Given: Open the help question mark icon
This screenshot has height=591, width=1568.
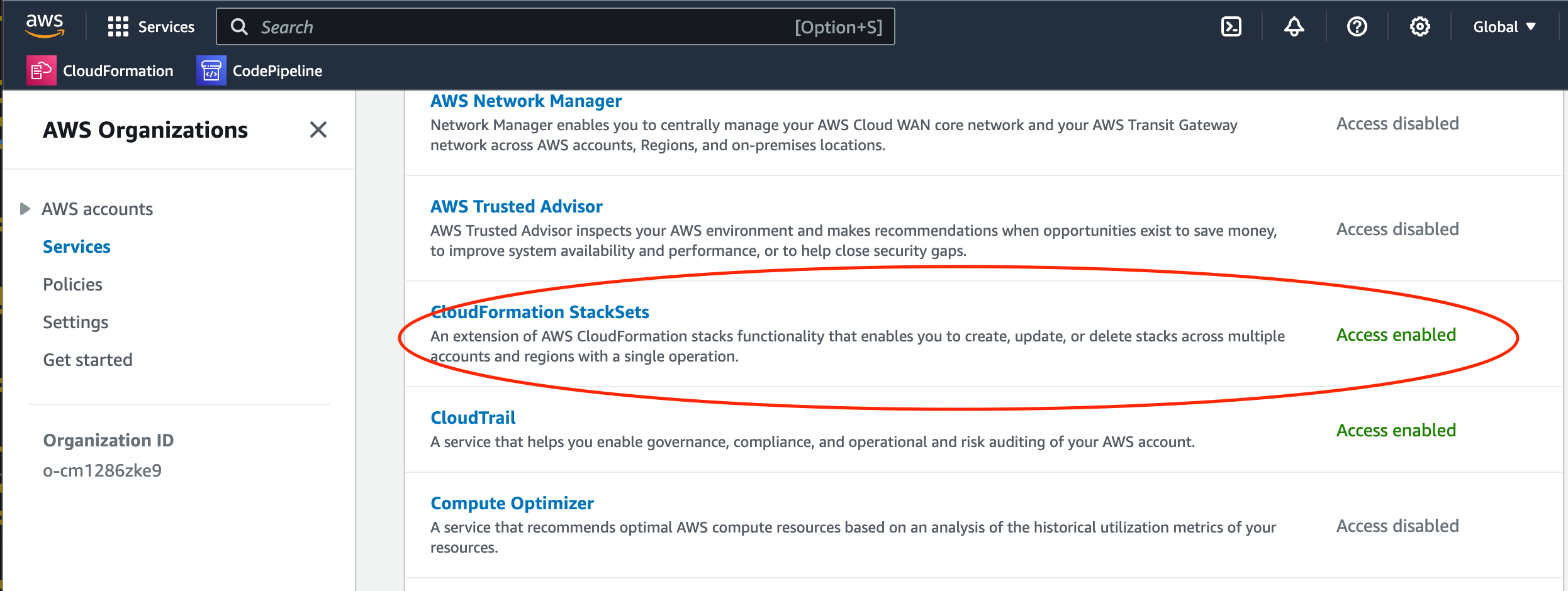Looking at the screenshot, I should tap(1357, 27).
